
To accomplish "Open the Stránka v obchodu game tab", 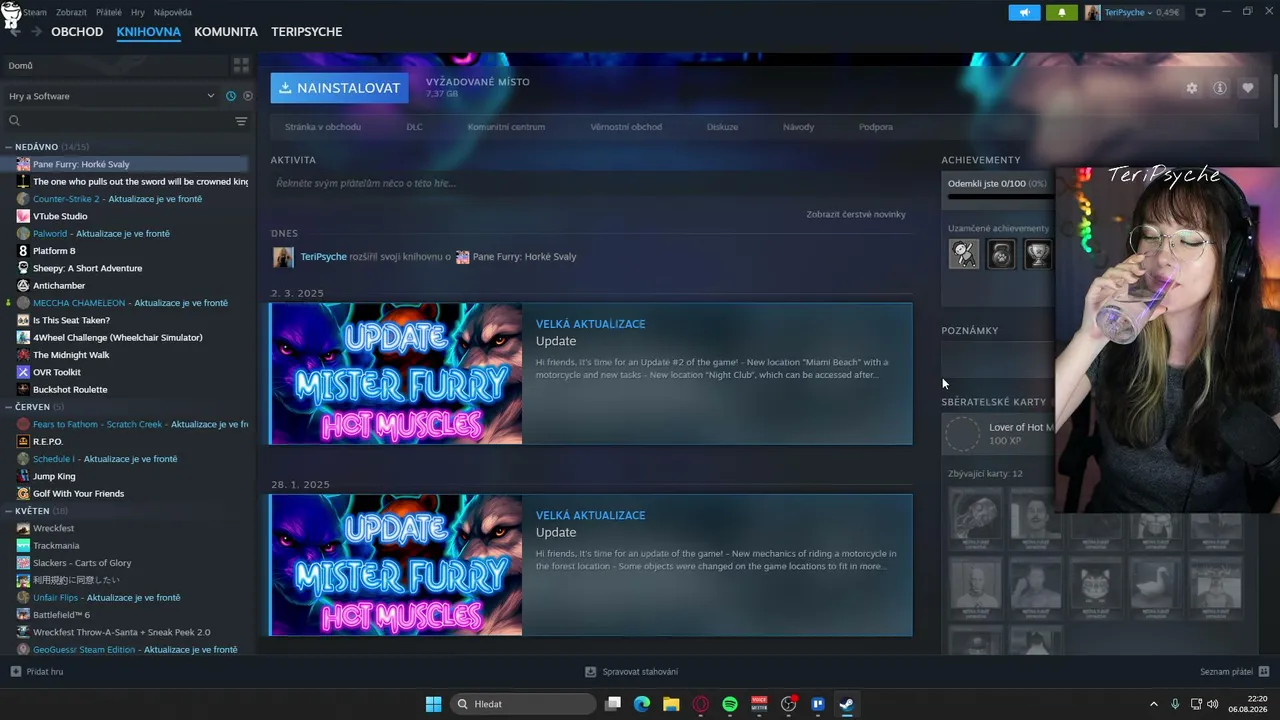I will (323, 127).
